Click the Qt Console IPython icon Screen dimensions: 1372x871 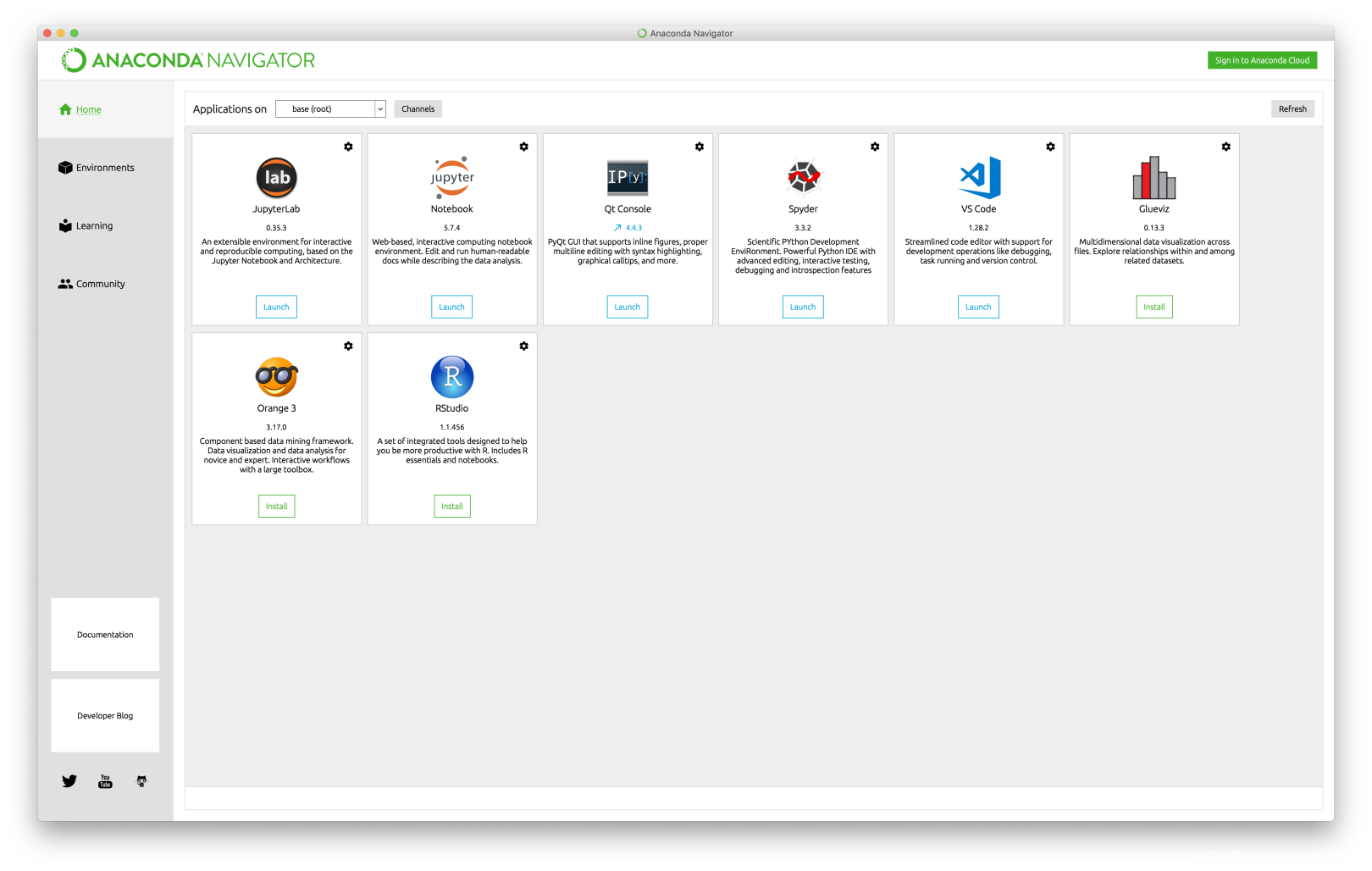click(x=628, y=178)
